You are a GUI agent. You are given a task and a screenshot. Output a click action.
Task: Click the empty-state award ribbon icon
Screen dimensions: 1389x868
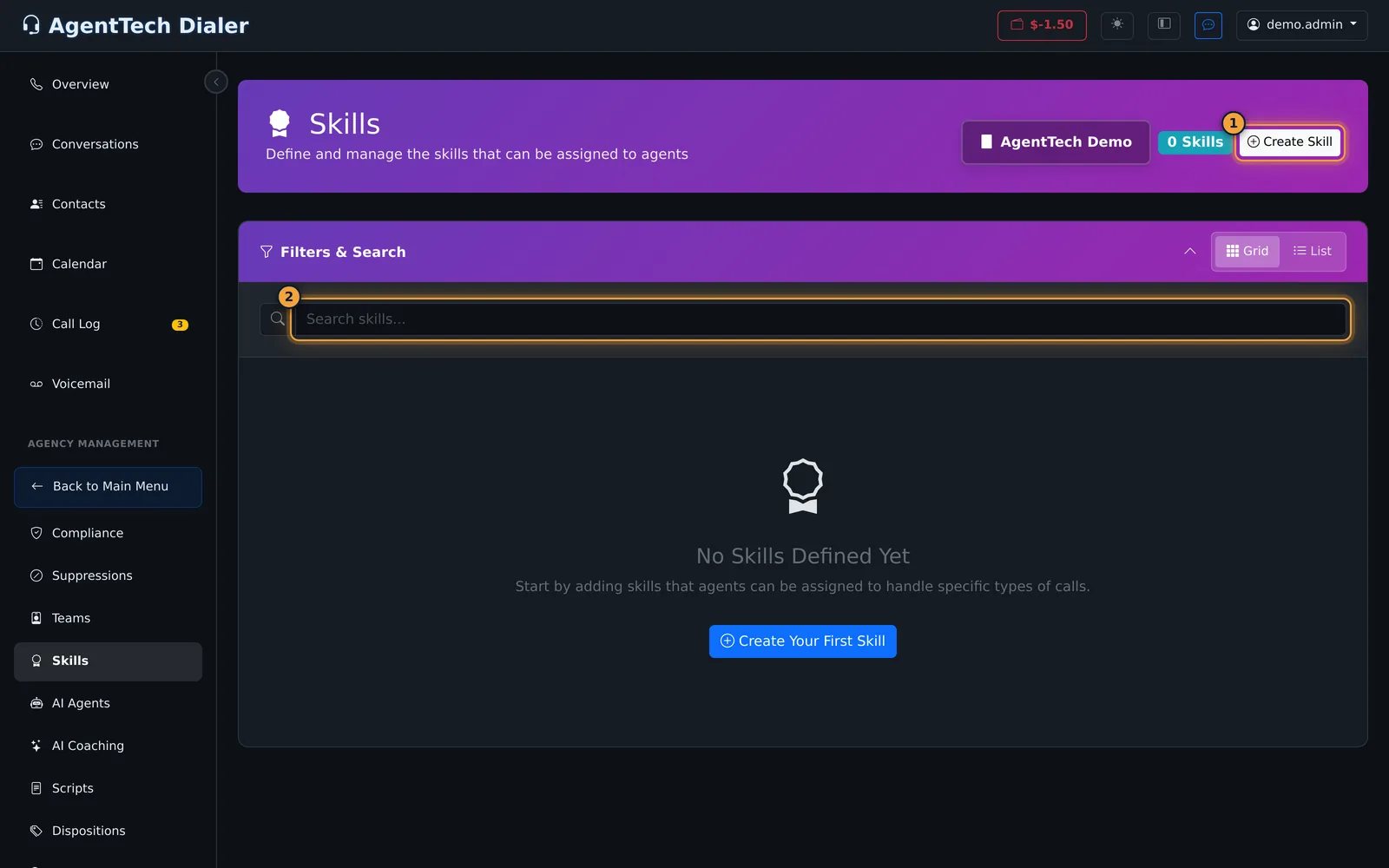(803, 486)
